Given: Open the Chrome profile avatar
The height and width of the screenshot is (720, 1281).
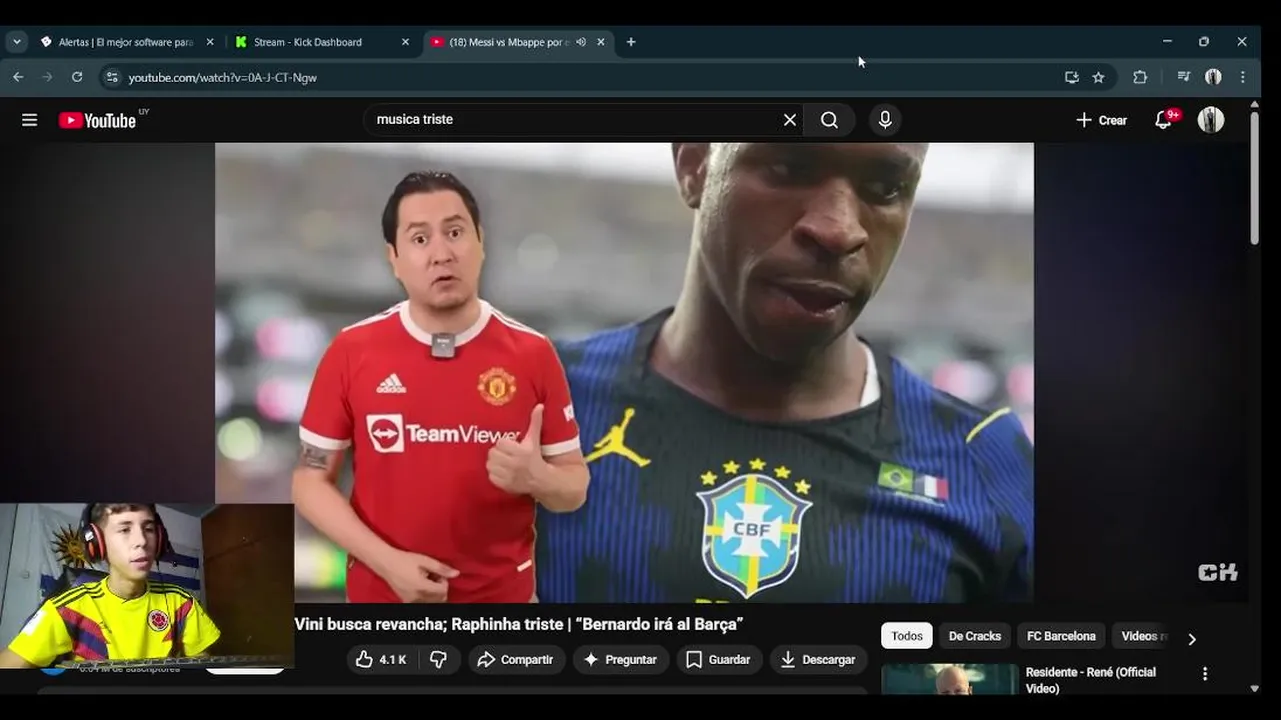Looking at the screenshot, I should pyautogui.click(x=1213, y=77).
